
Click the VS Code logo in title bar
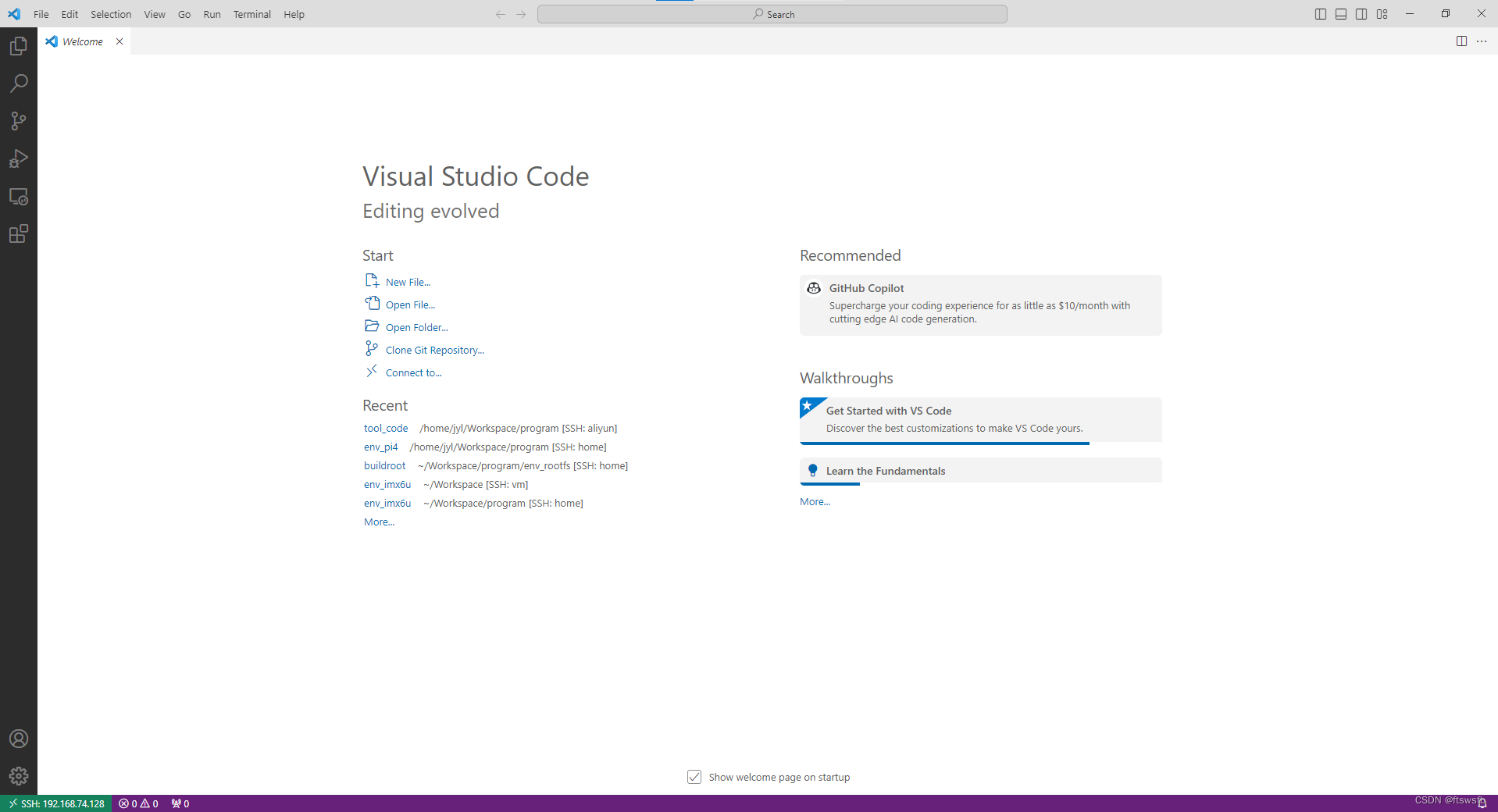coord(14,14)
